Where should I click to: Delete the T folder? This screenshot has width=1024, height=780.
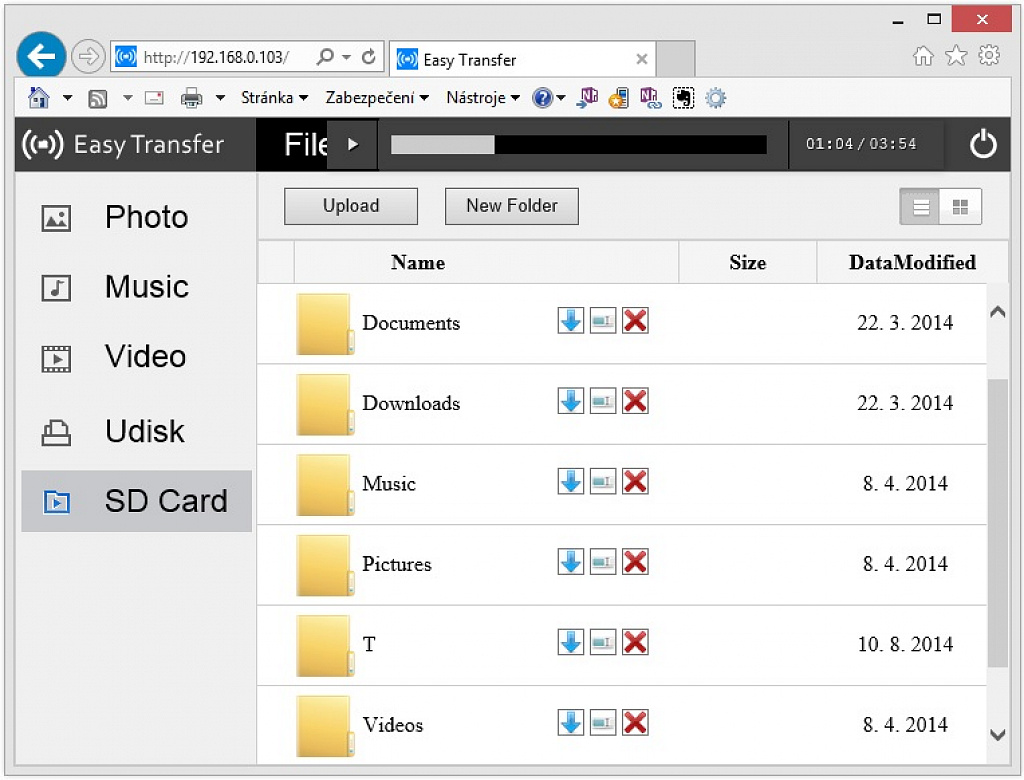point(635,642)
